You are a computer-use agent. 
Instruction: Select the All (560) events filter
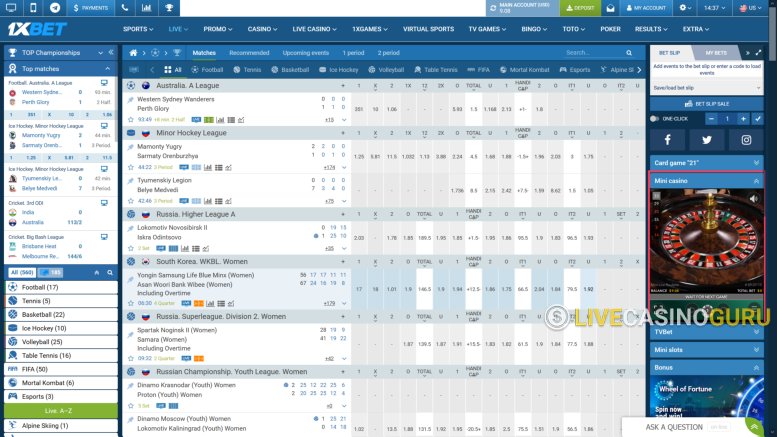click(x=22, y=273)
